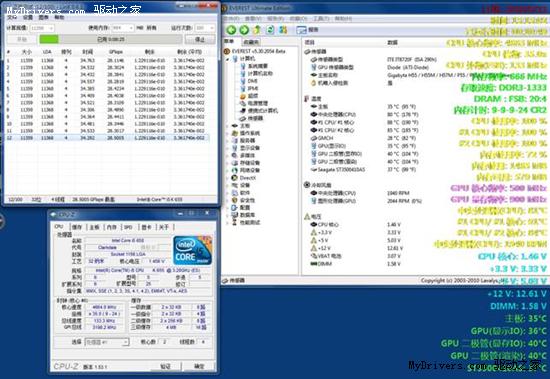Expand the DirectX node in EVEREST tree

[x=227, y=178]
